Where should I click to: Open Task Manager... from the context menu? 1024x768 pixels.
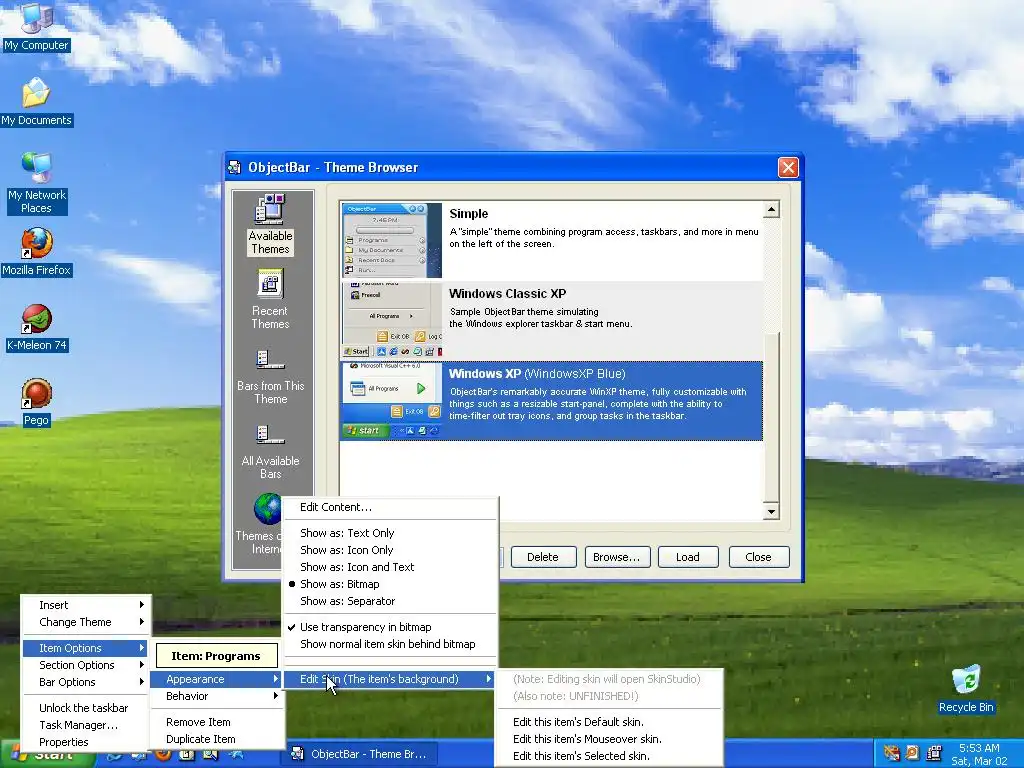point(86,725)
